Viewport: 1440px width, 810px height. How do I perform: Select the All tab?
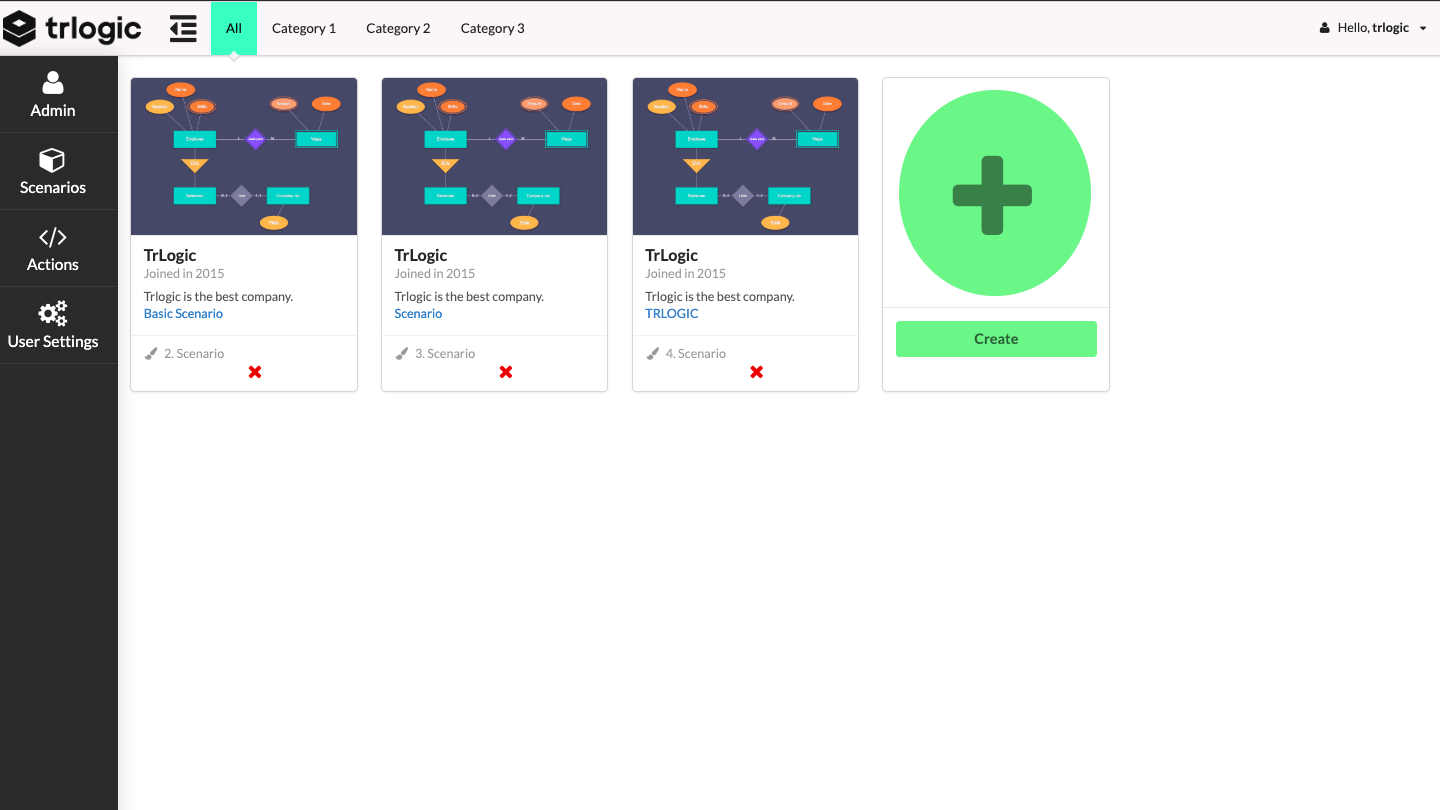tap(234, 28)
